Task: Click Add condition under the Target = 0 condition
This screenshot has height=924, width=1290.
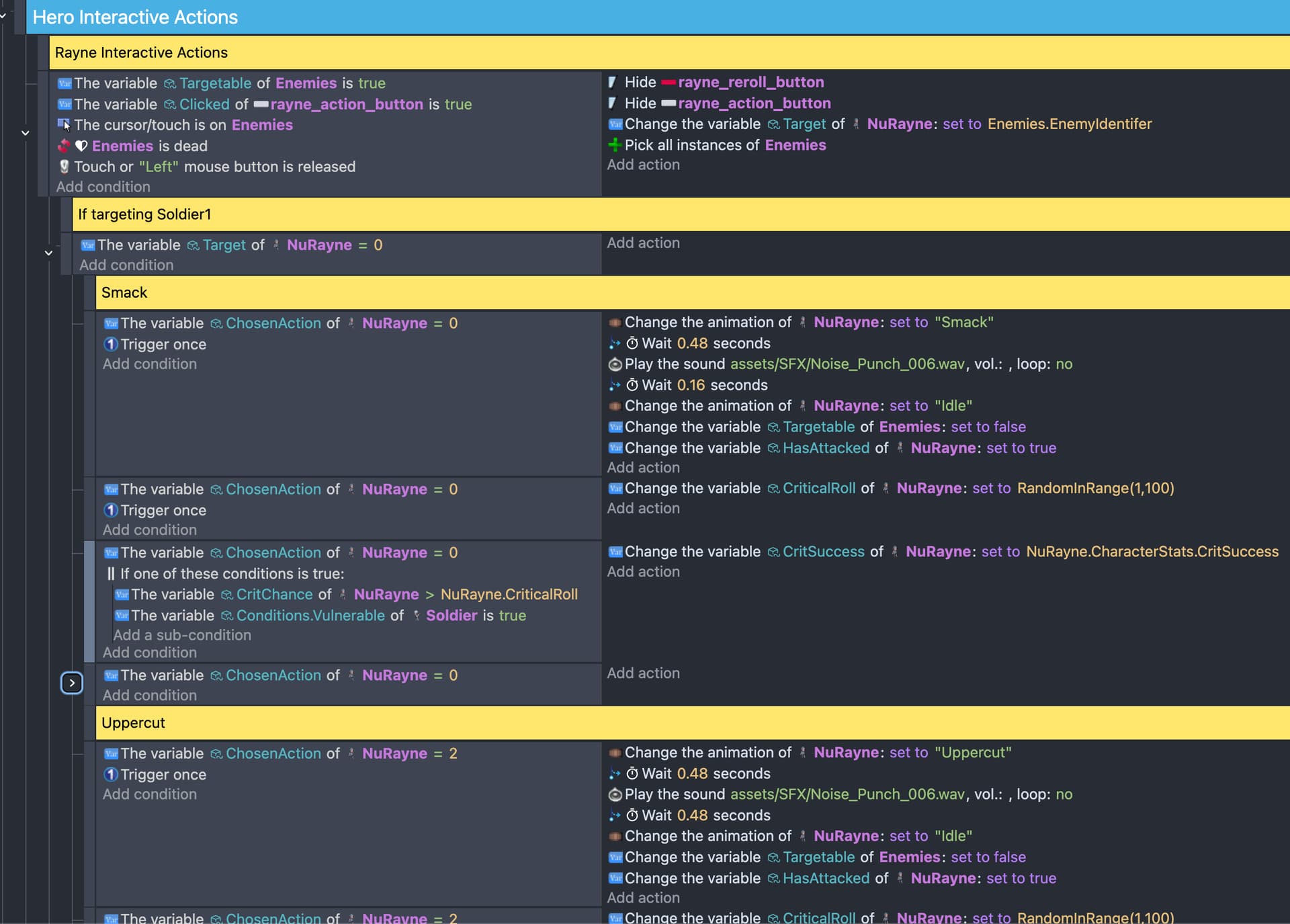Action: tap(126, 265)
